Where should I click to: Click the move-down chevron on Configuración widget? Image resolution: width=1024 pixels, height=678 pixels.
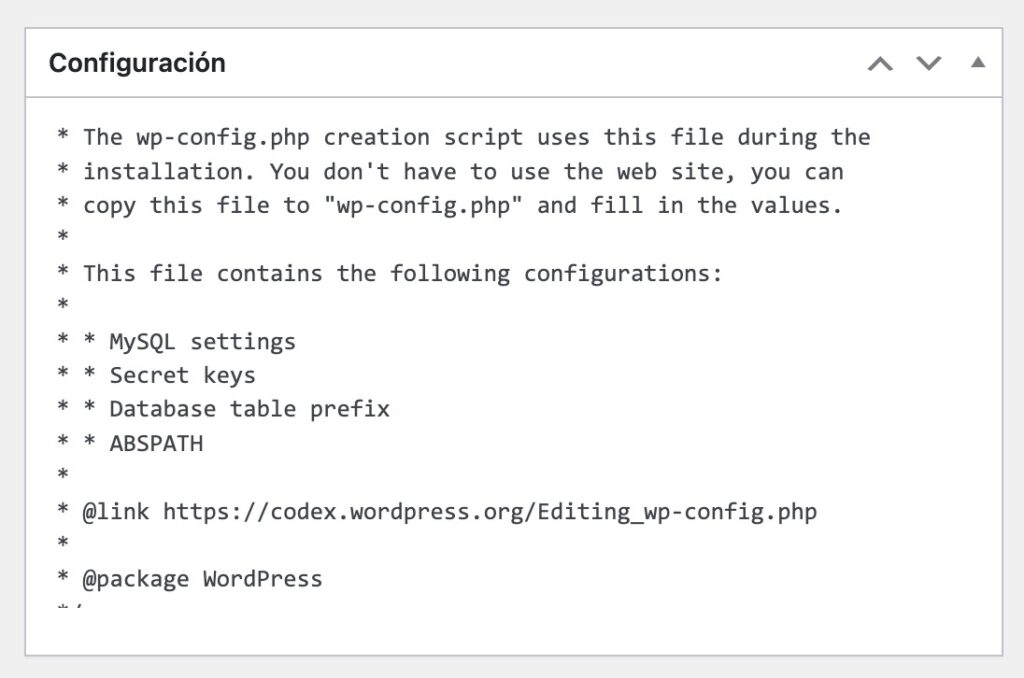(x=929, y=63)
